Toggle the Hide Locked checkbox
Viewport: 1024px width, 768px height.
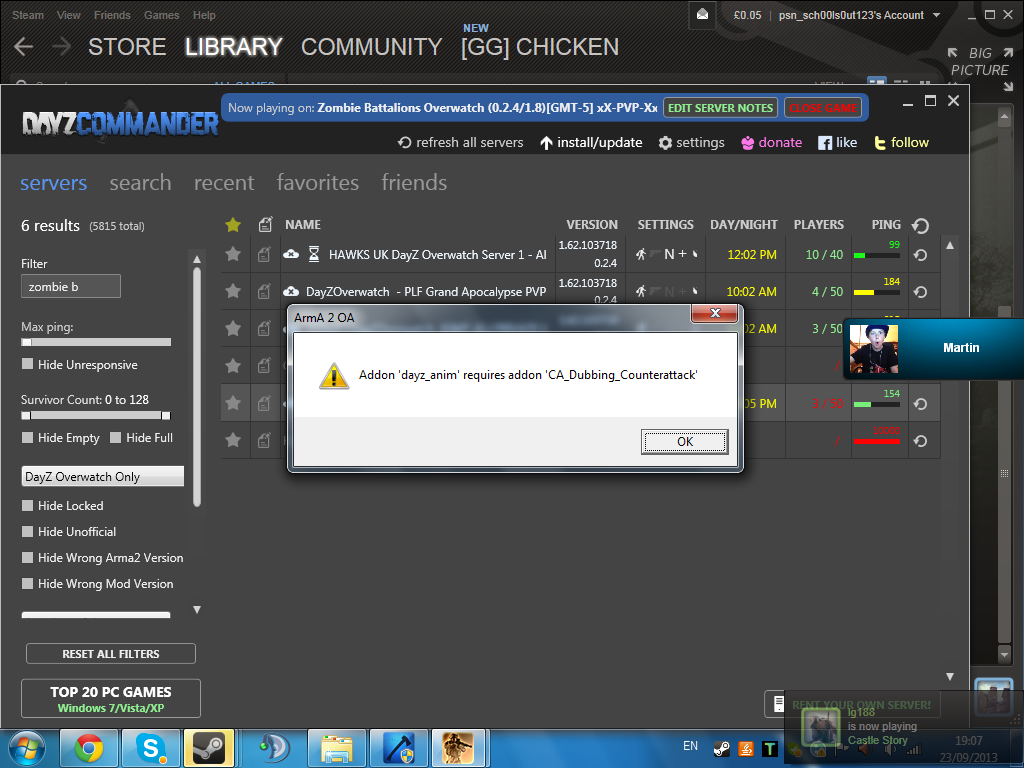(x=28, y=506)
